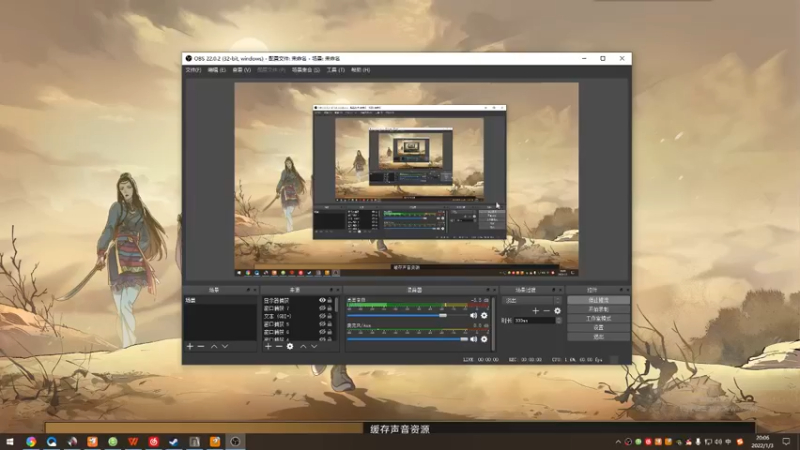
Task: Move scene up with the arrow in Scenes dock
Action: pyautogui.click(x=214, y=346)
